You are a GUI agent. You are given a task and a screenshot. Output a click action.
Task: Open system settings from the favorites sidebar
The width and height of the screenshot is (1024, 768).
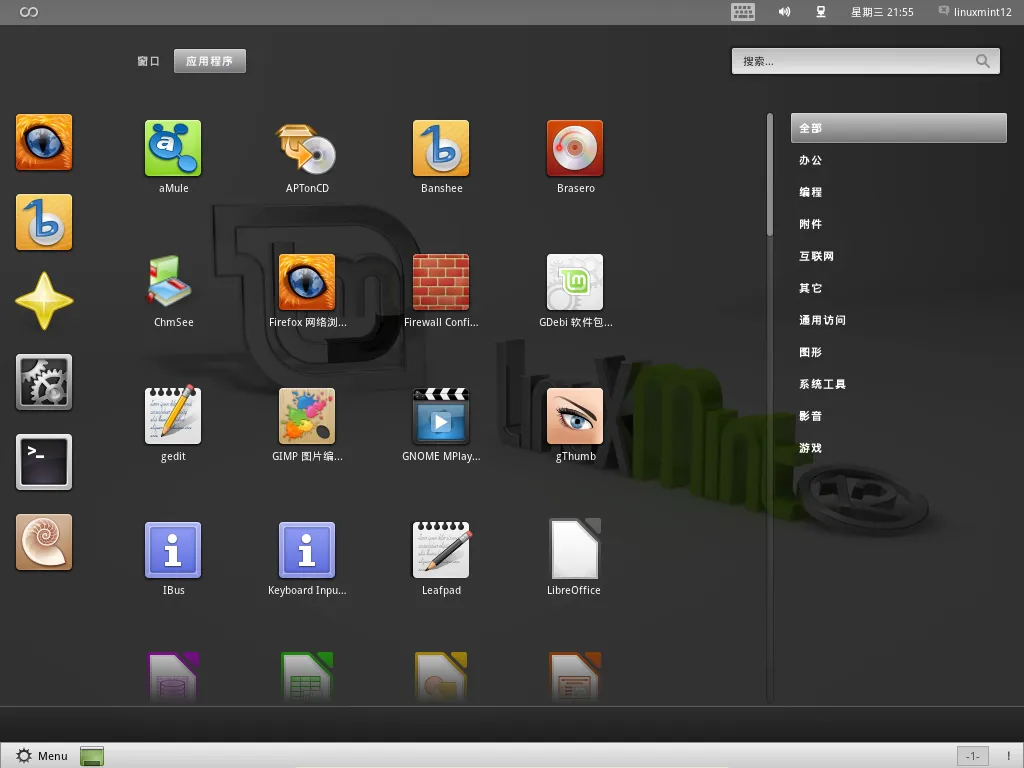(x=43, y=382)
